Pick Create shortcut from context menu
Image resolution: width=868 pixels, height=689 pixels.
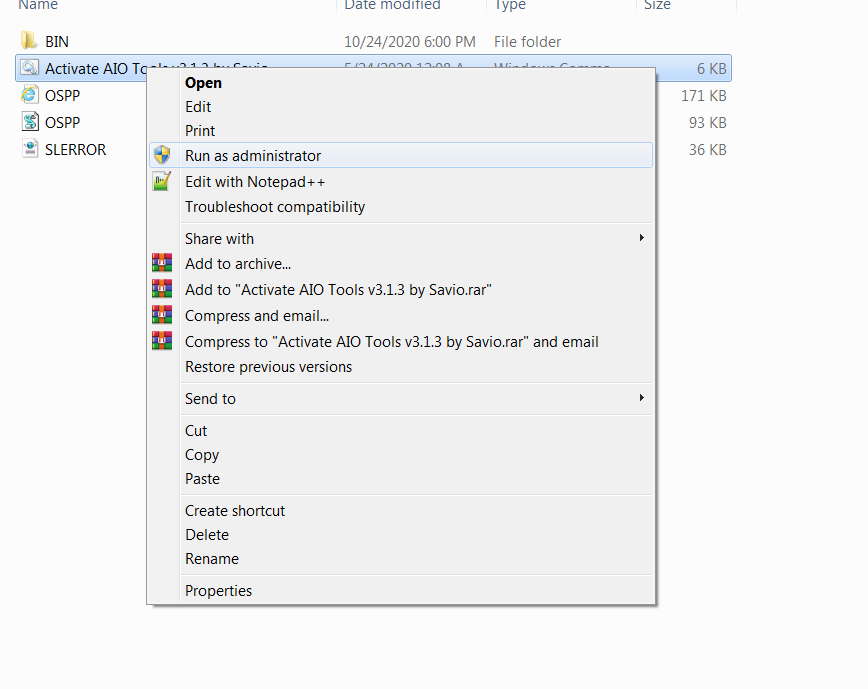click(x=235, y=511)
